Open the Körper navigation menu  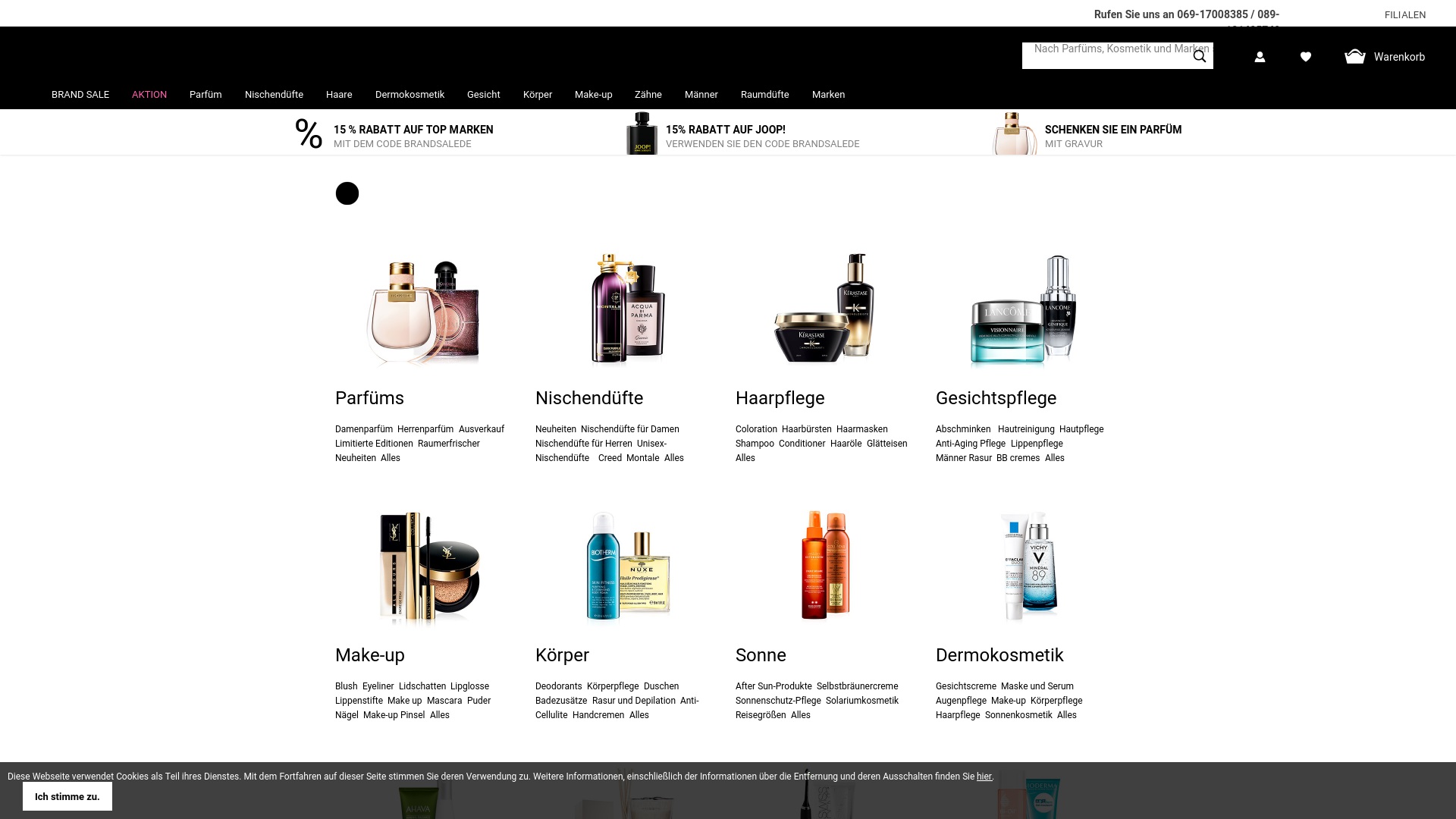[x=538, y=95]
